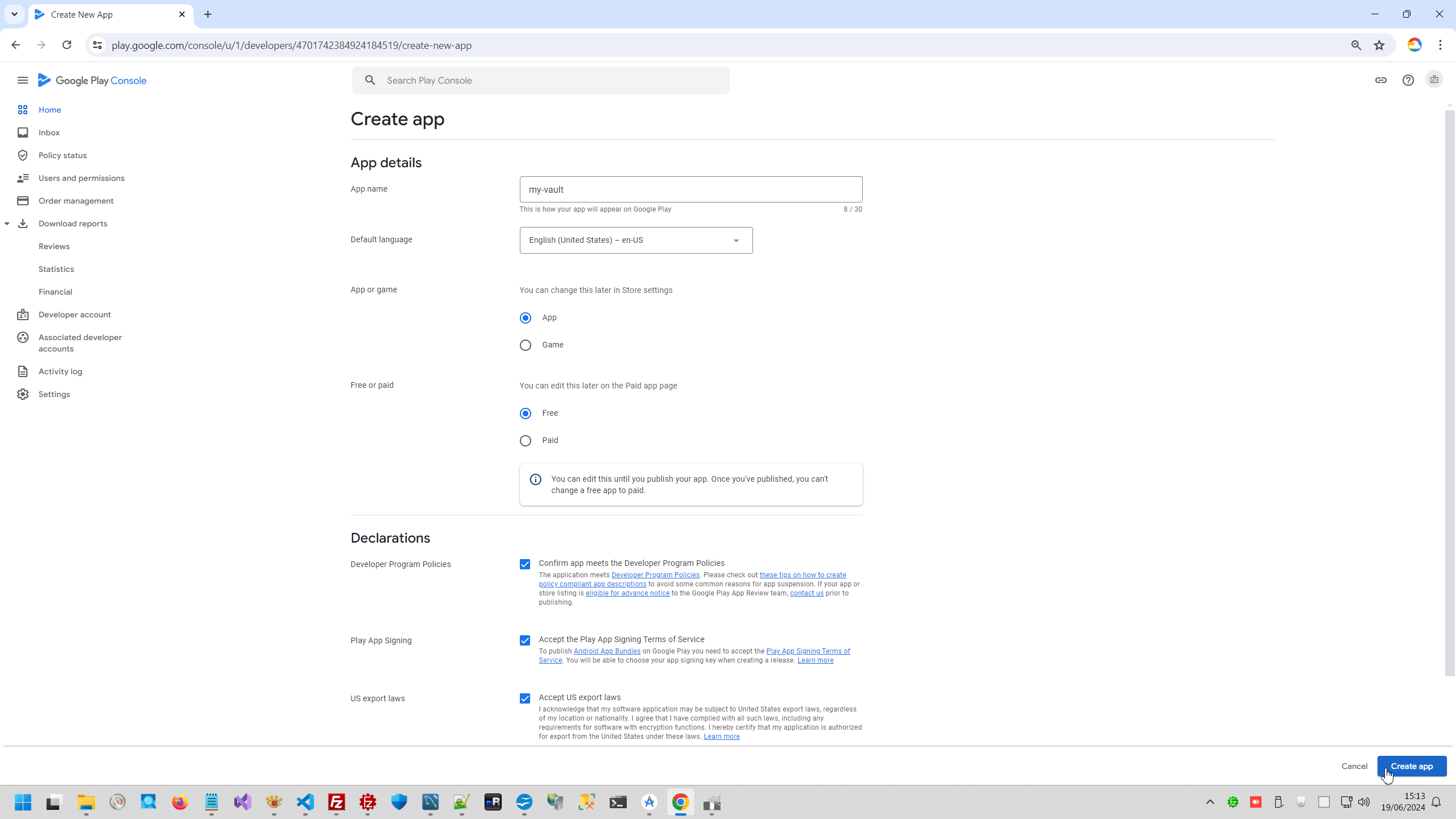
Task: Select the Game radio button
Action: (x=526, y=345)
